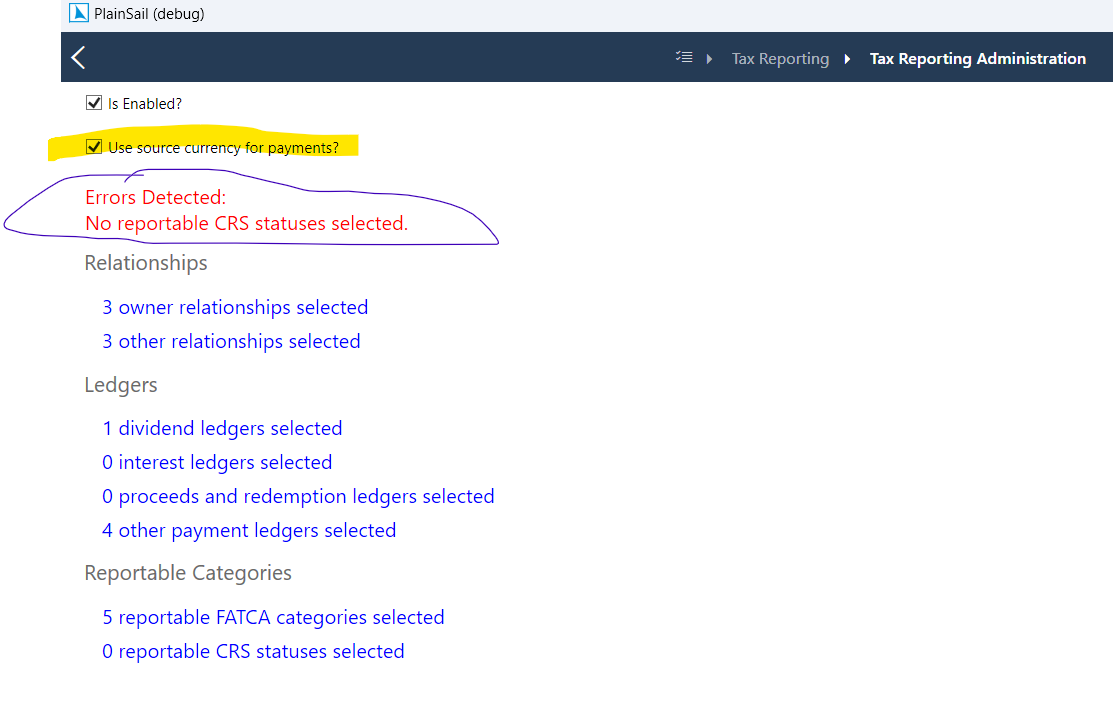Open 5 reportable FATCA categories link
This screenshot has width=1113, height=727.
[x=273, y=617]
